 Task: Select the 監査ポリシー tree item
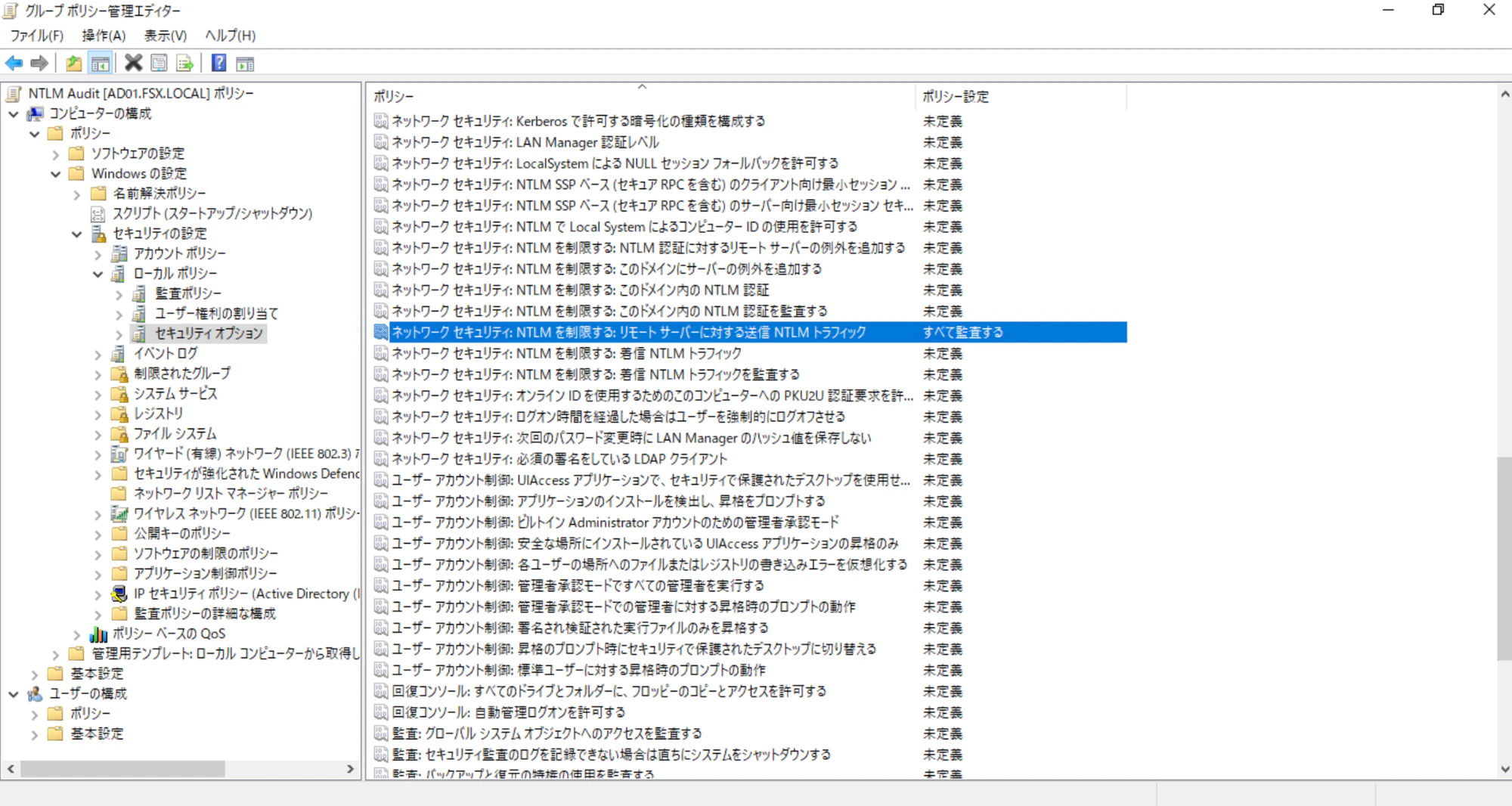click(188, 293)
